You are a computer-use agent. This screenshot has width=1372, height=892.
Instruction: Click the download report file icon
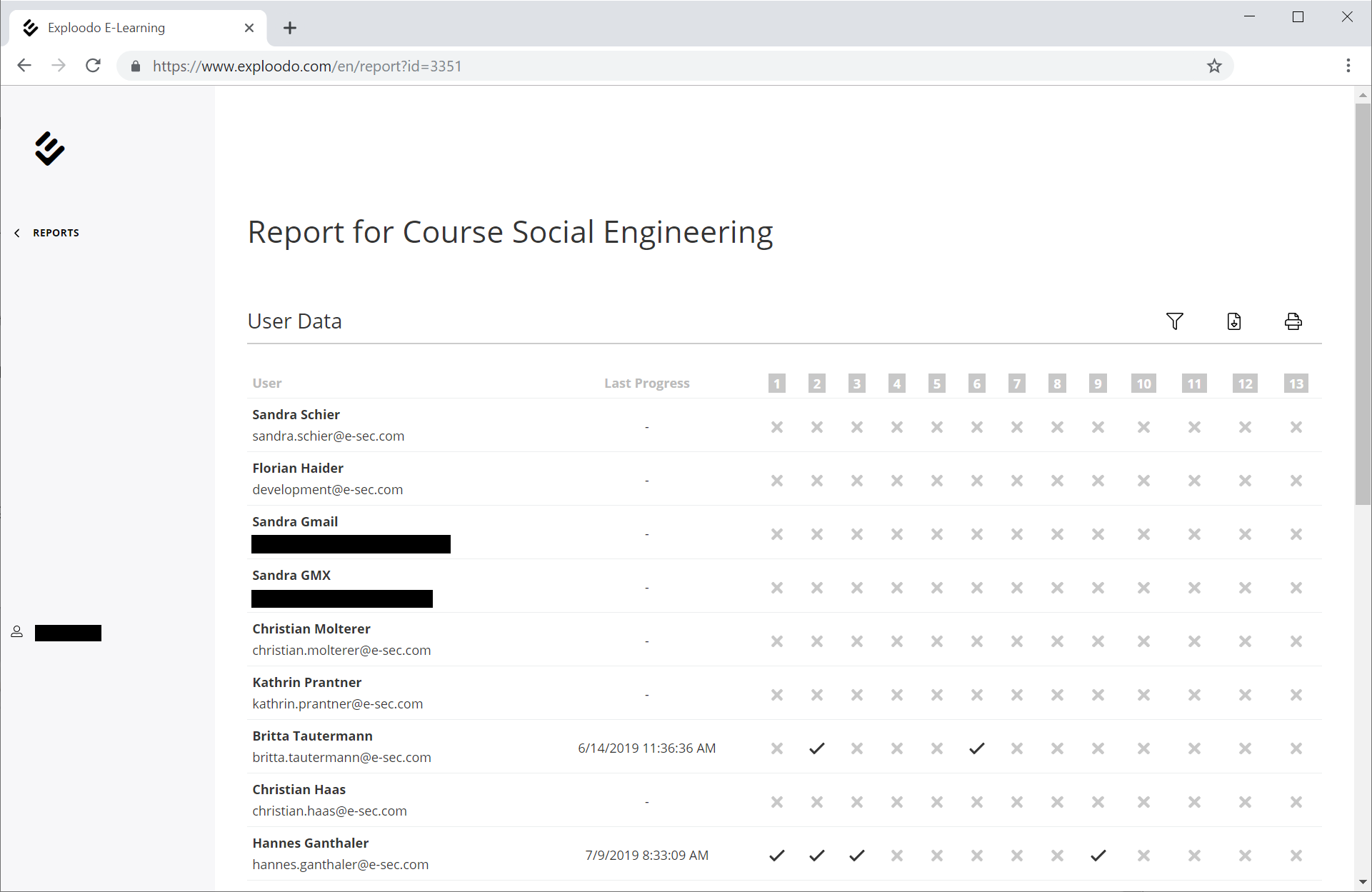1234,321
